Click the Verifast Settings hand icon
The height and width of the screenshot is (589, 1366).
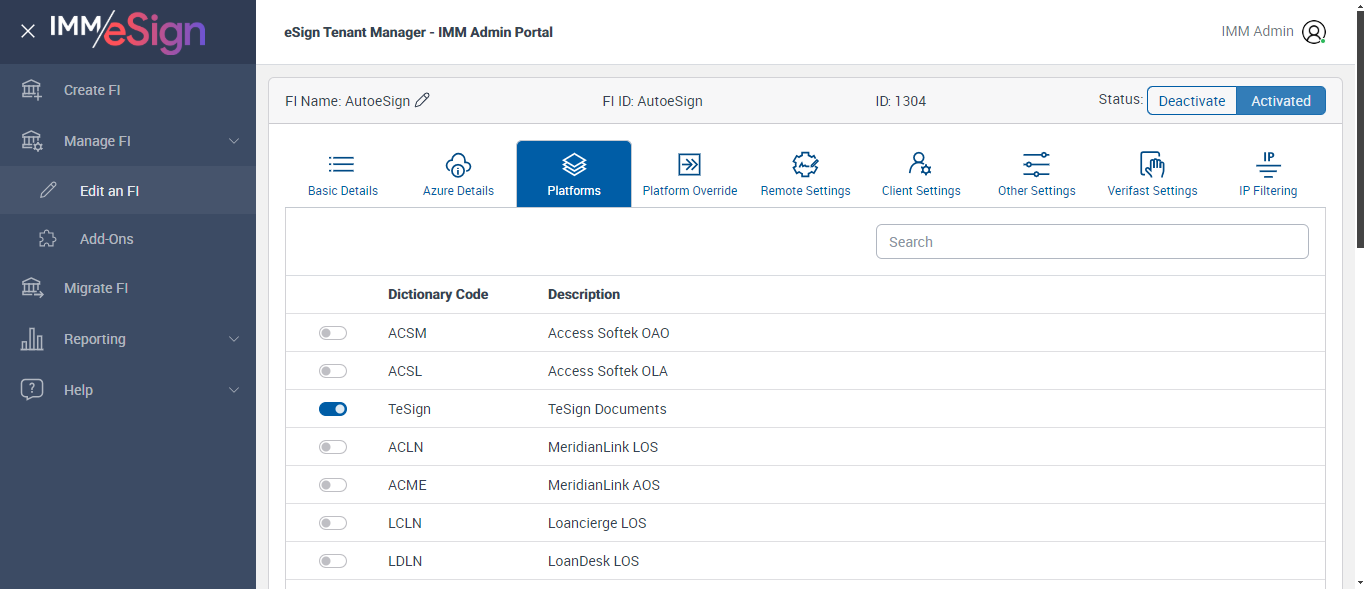click(x=1152, y=165)
